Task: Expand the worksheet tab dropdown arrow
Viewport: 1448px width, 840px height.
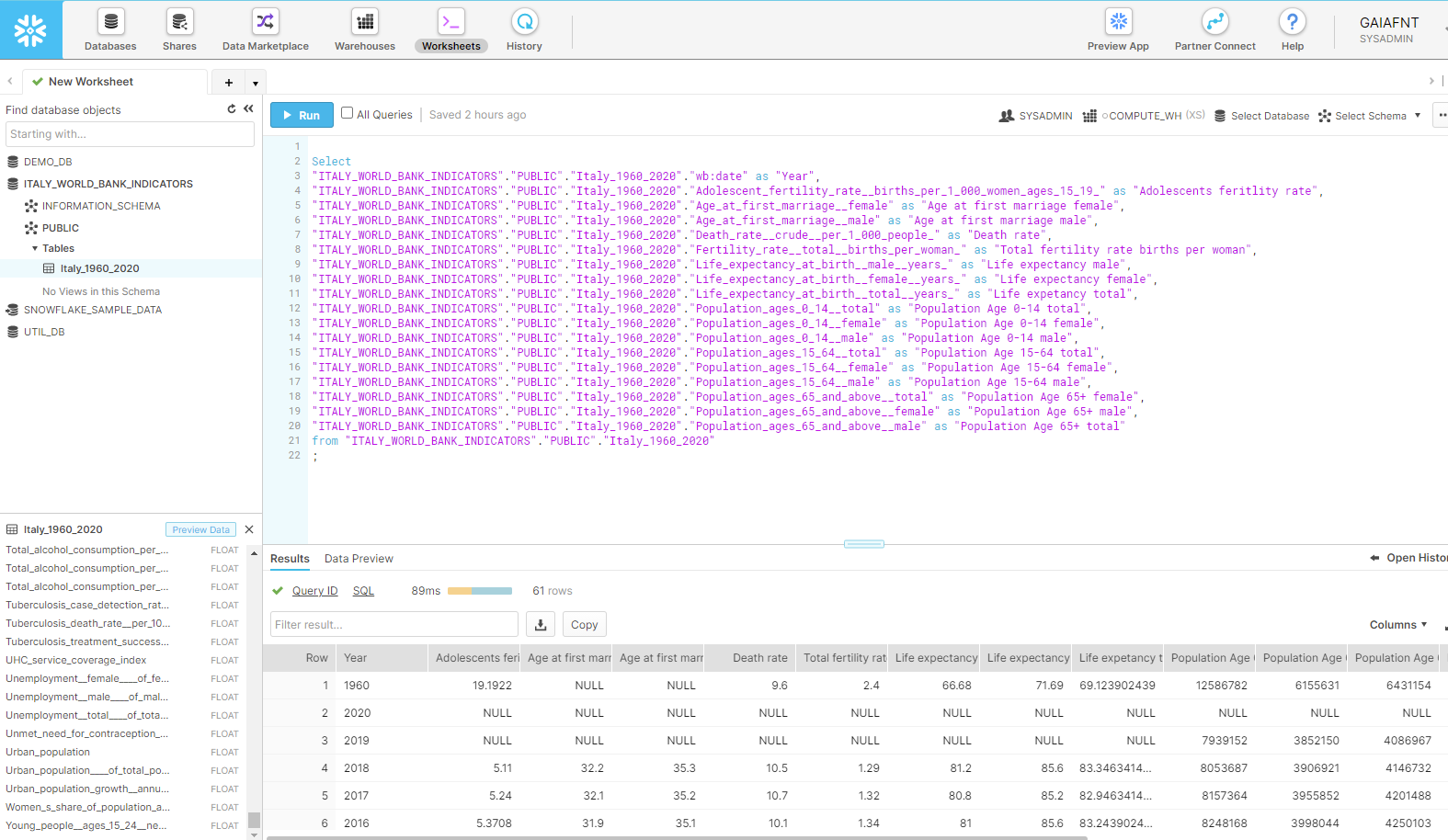Action: pyautogui.click(x=255, y=83)
